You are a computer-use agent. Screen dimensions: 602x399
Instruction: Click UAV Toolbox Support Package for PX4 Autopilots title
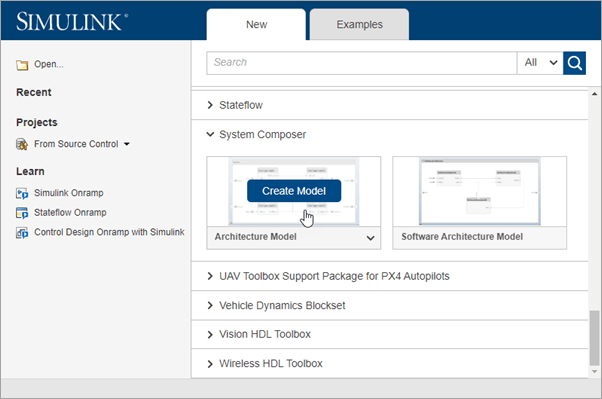(334, 276)
